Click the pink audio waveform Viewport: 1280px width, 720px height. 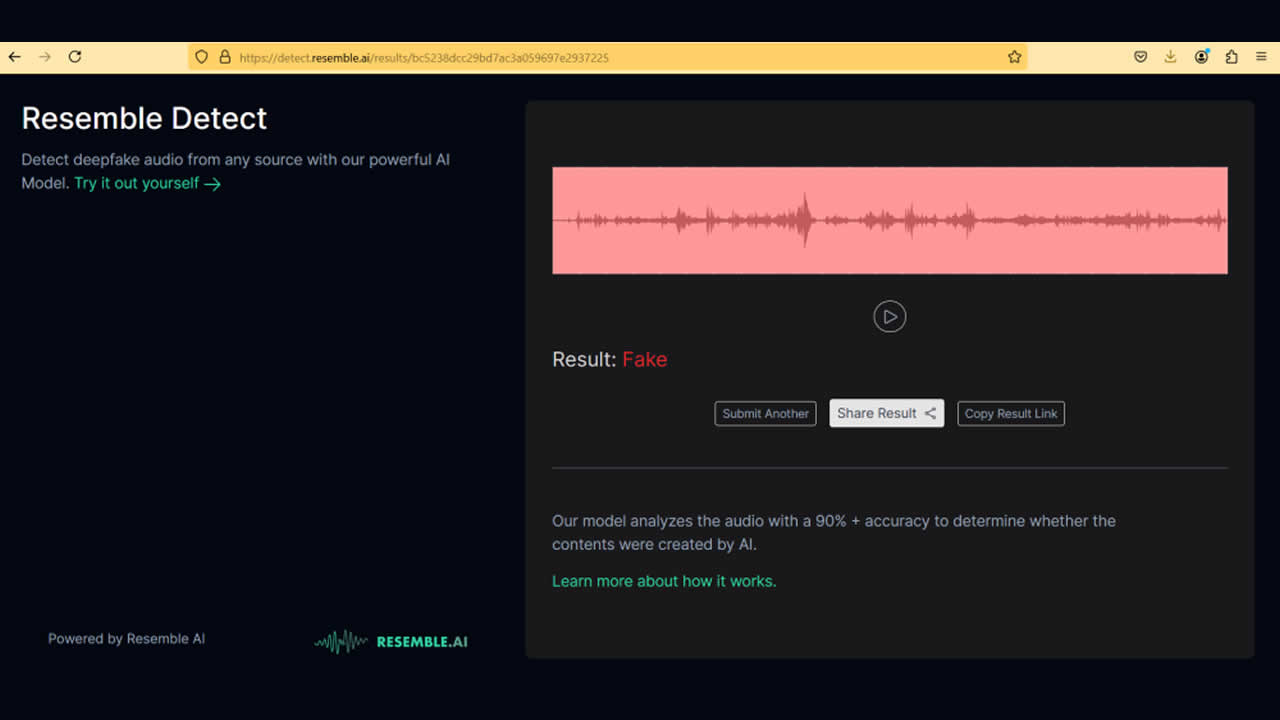pos(889,220)
